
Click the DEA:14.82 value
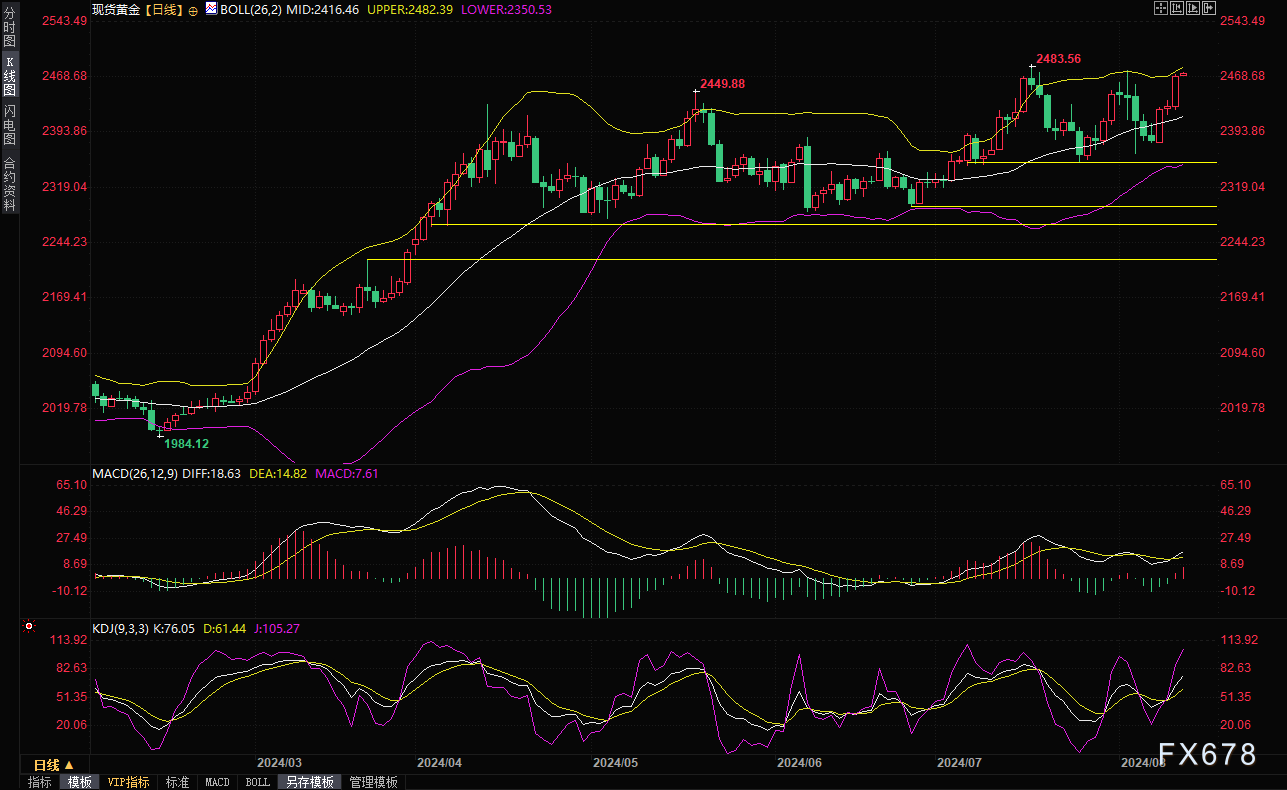pos(277,473)
